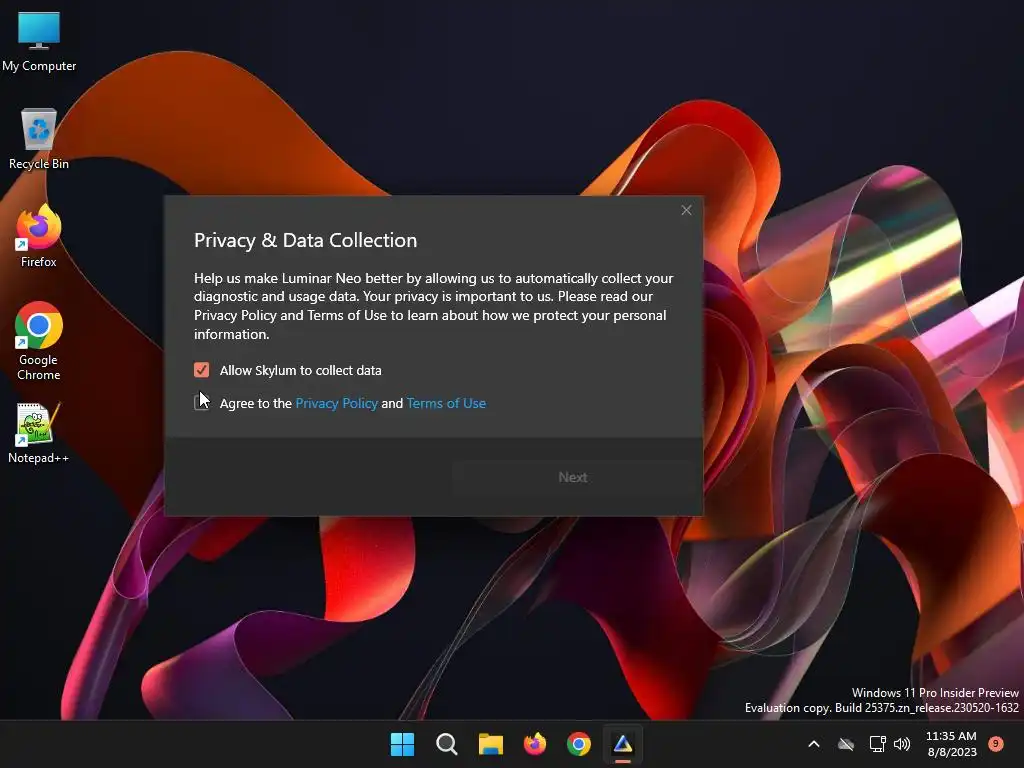Launch Chrome from the taskbar
The width and height of the screenshot is (1024, 768).
coord(579,744)
